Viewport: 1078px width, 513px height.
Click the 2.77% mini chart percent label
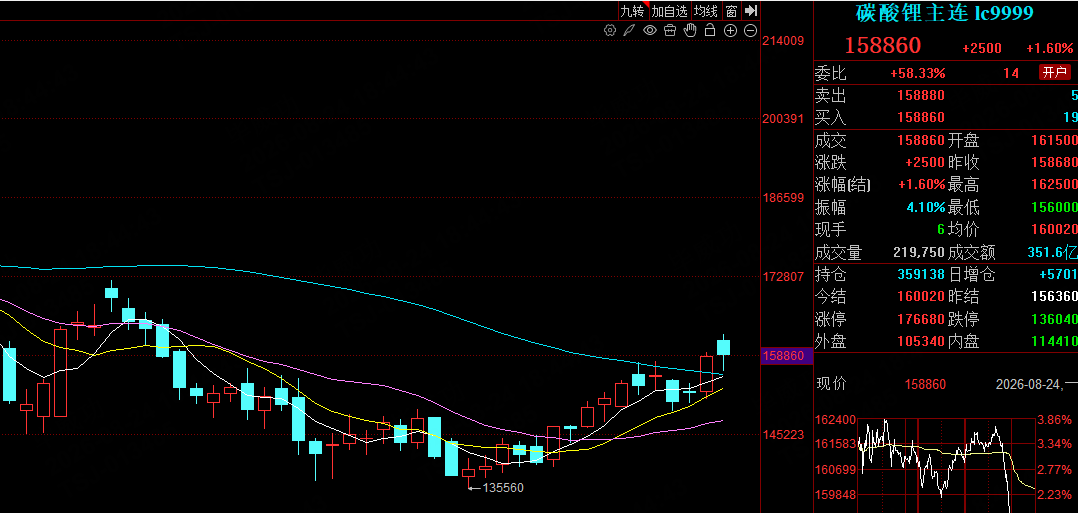coord(1055,470)
